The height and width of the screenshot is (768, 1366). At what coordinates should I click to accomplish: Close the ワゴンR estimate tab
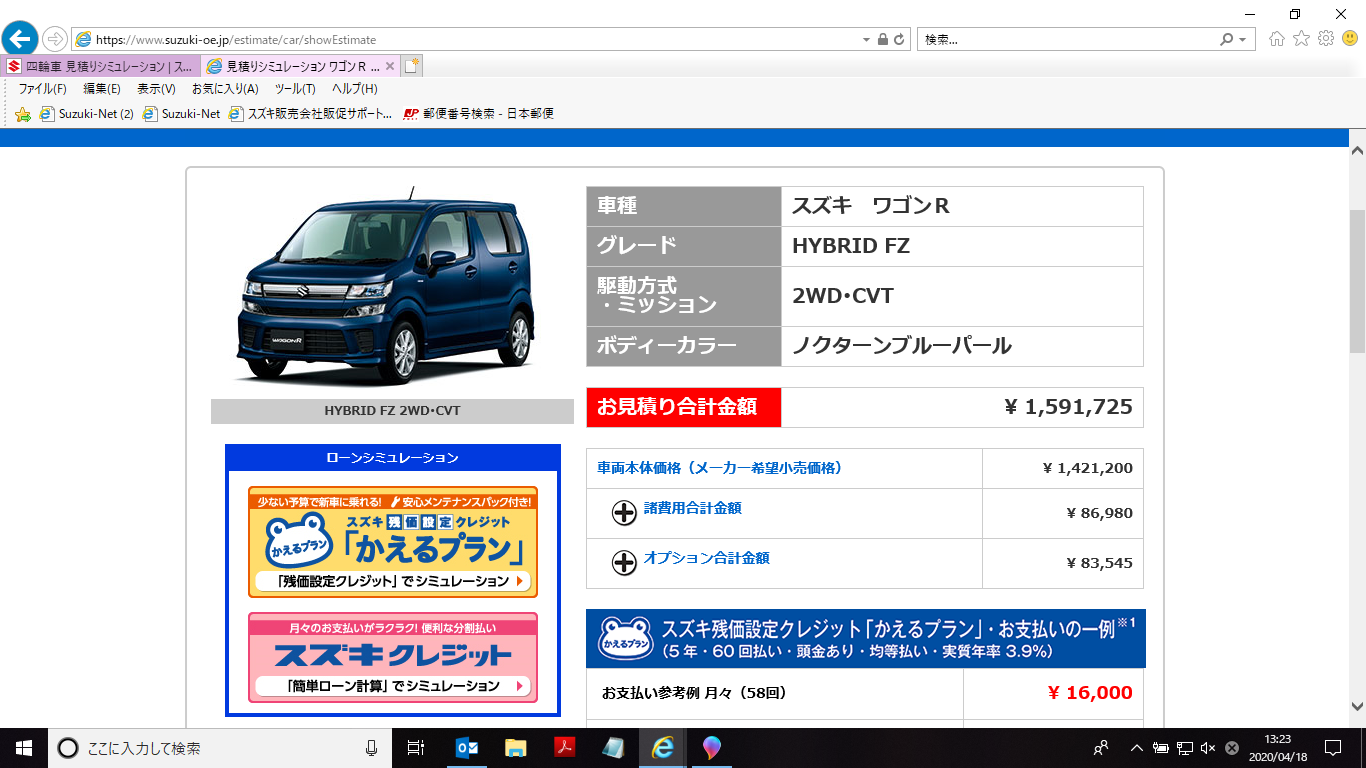pyautogui.click(x=390, y=66)
